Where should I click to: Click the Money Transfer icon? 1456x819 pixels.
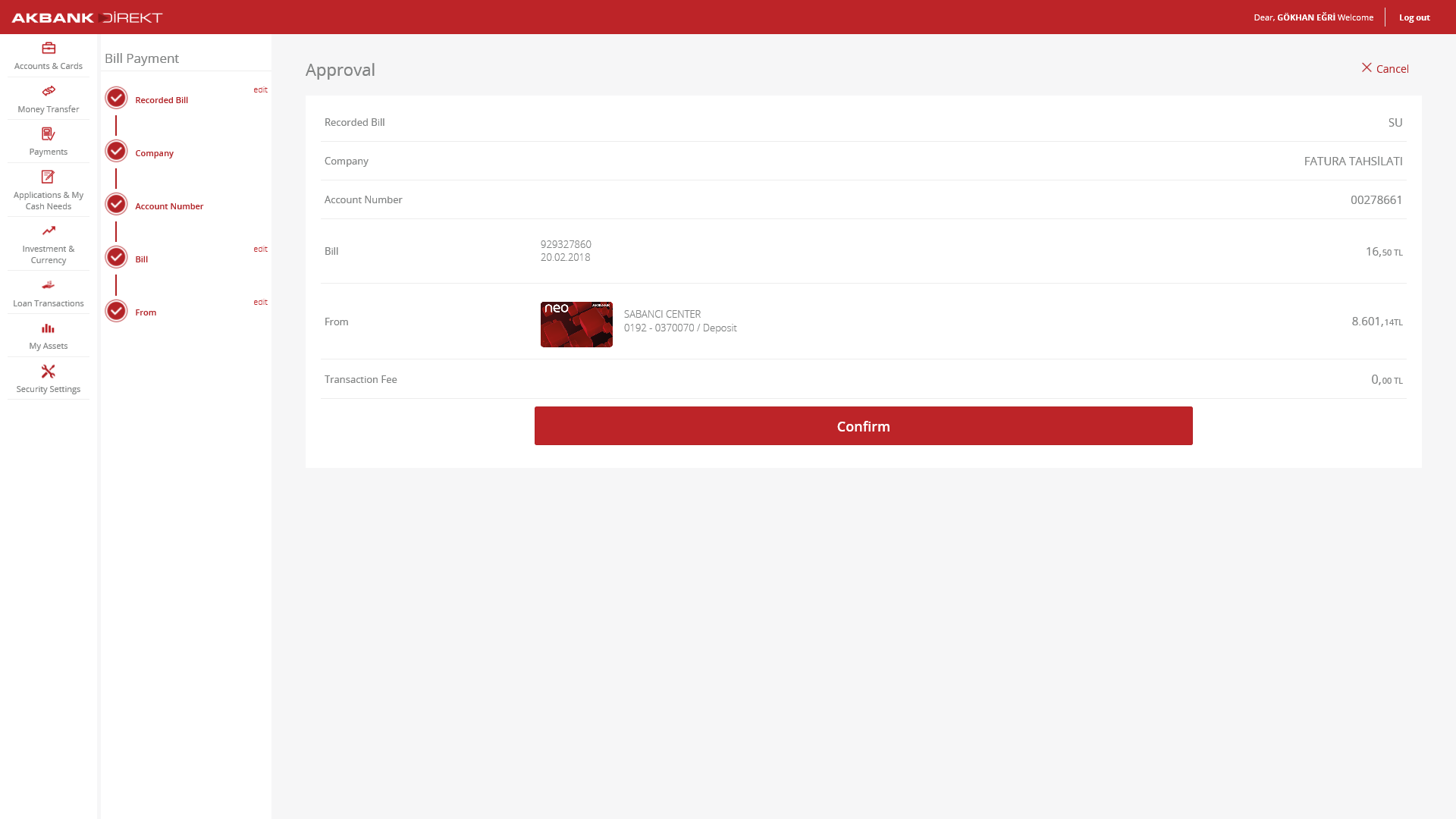point(49,91)
